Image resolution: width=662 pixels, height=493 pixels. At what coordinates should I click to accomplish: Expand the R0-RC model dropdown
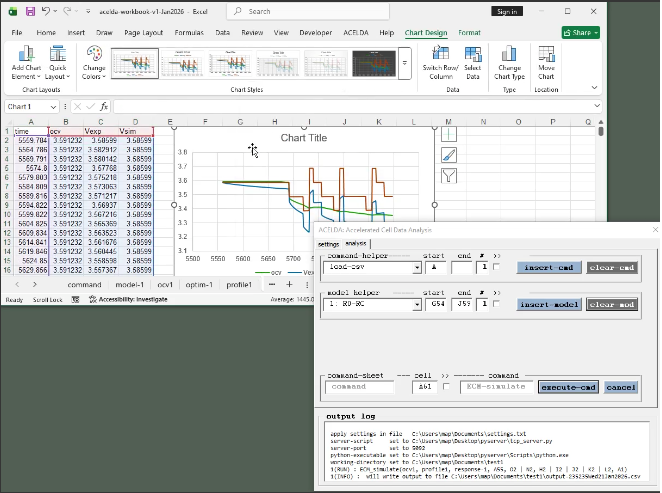click(x=417, y=305)
